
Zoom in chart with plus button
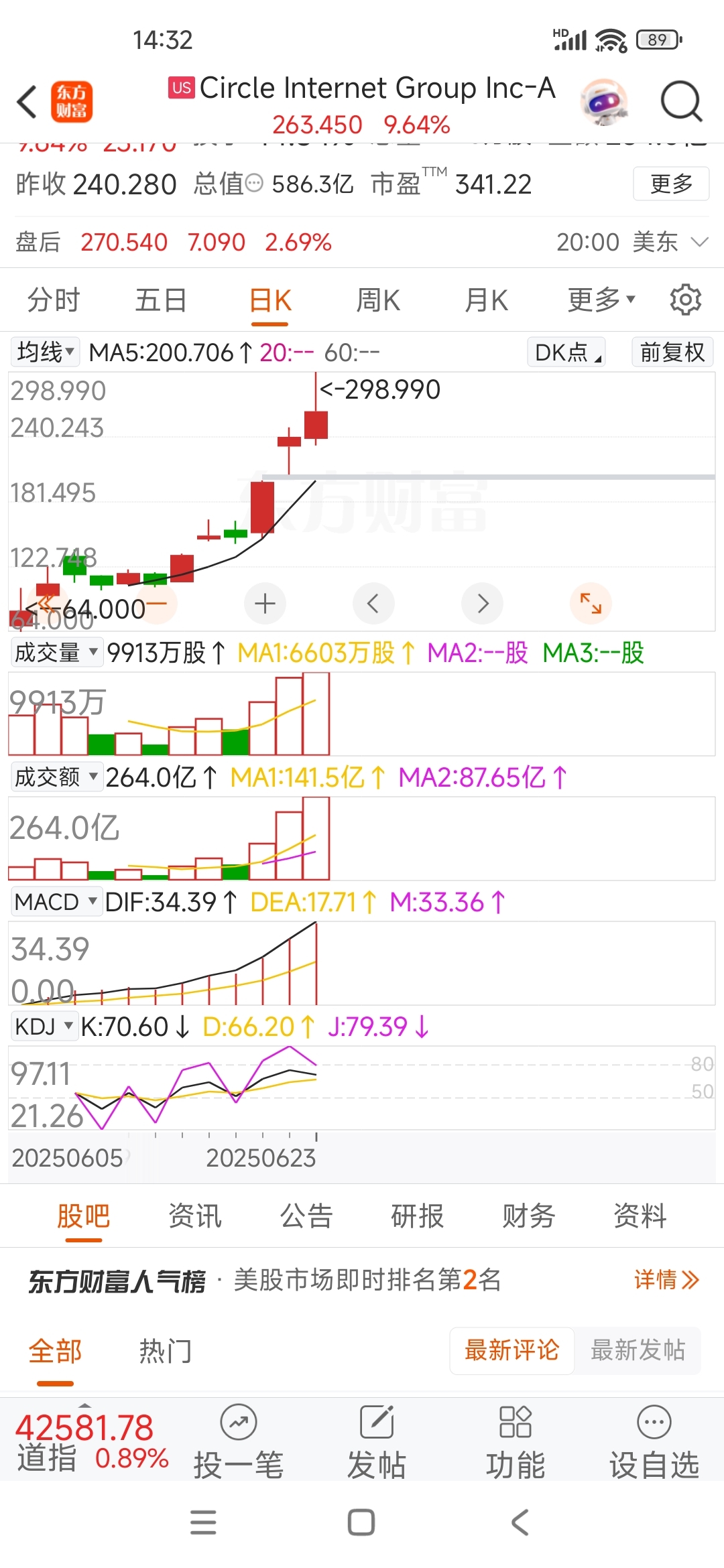coord(265,604)
